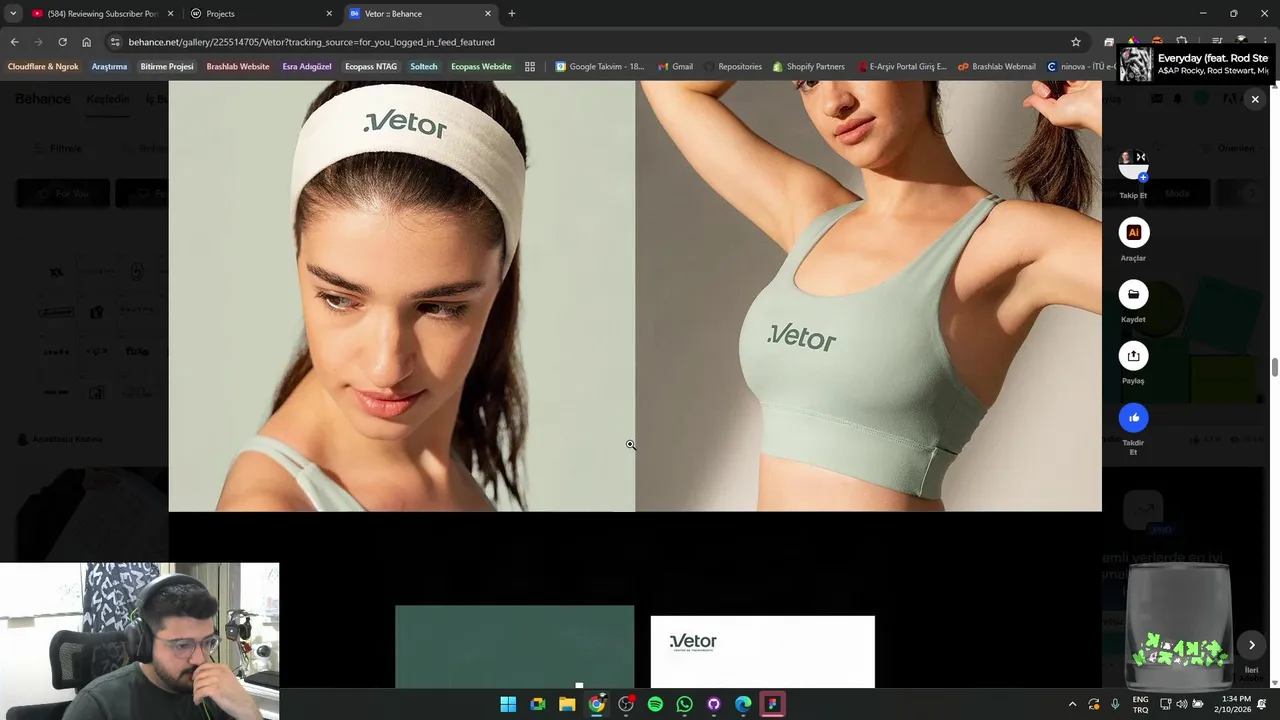Select the Vetor :: Behance tab

pos(420,14)
